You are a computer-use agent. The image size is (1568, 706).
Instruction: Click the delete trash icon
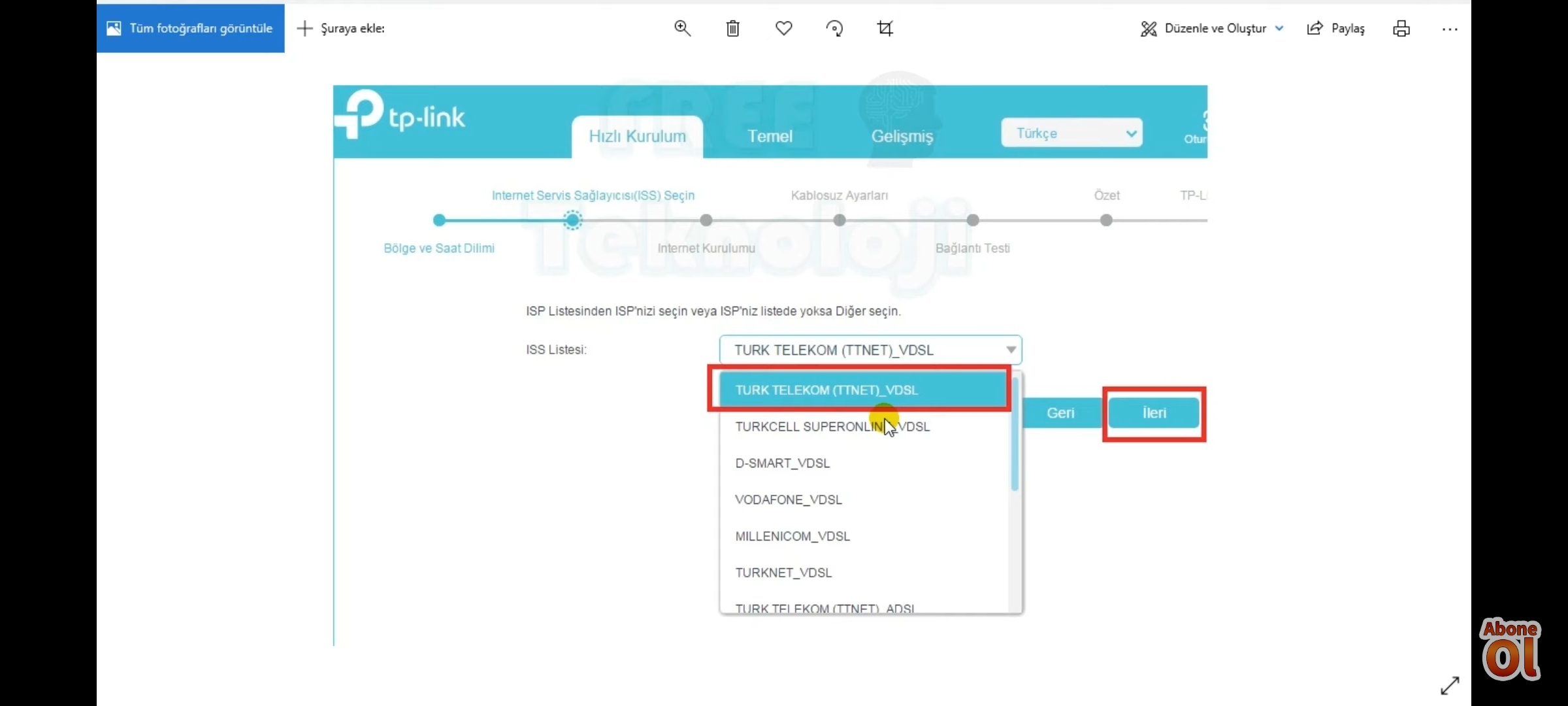732,28
